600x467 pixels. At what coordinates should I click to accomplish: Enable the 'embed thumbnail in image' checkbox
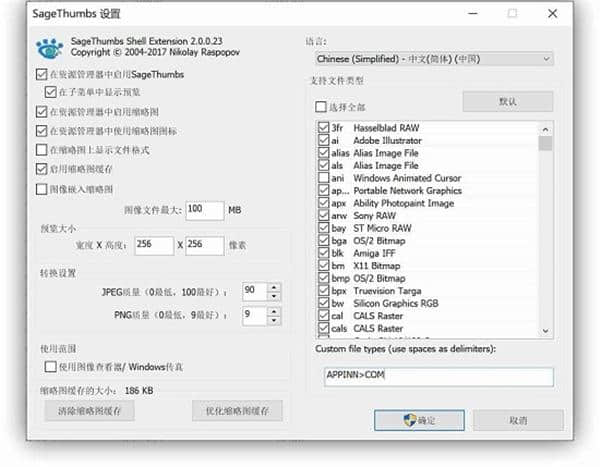[x=41, y=189]
